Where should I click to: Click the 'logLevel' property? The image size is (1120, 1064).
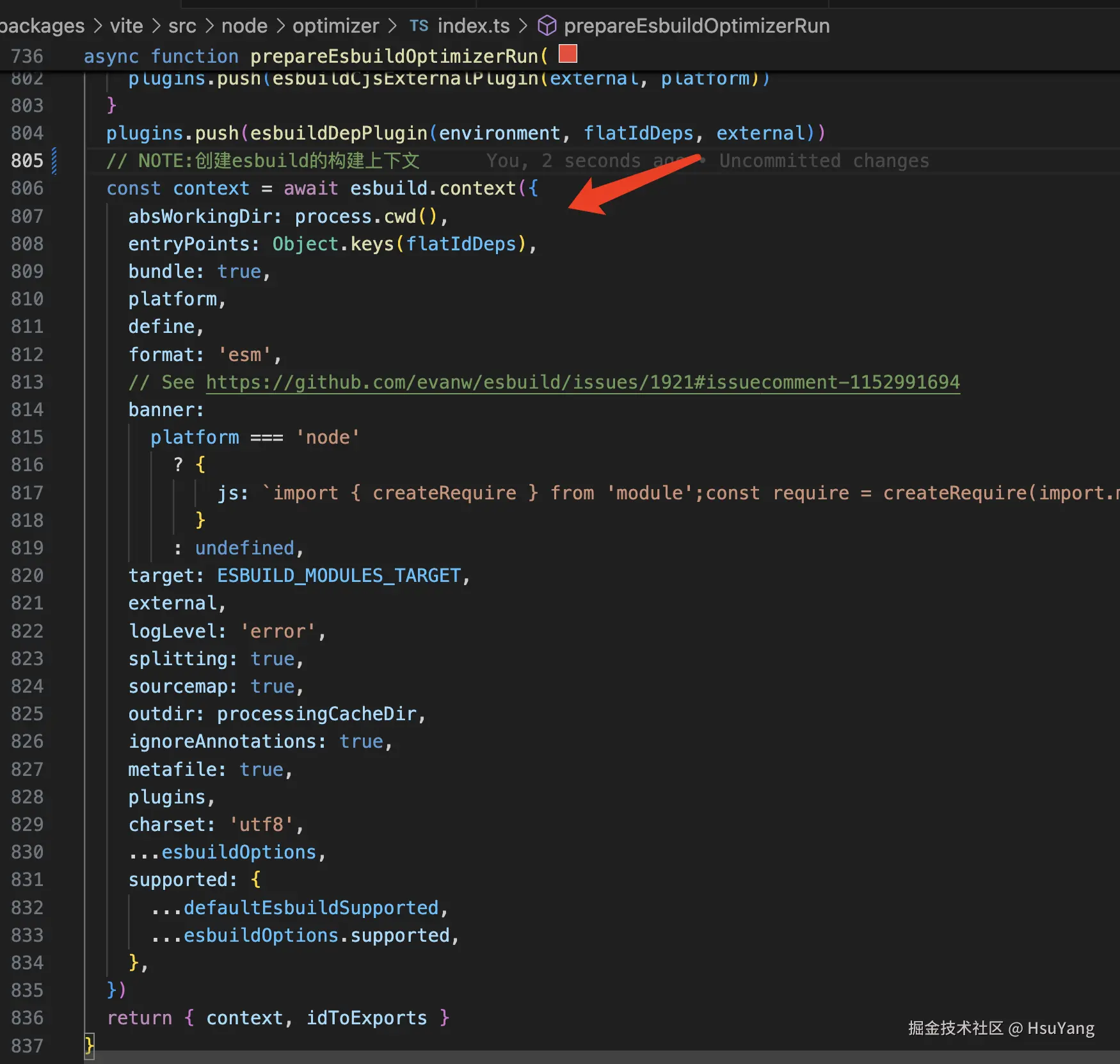tap(173, 631)
